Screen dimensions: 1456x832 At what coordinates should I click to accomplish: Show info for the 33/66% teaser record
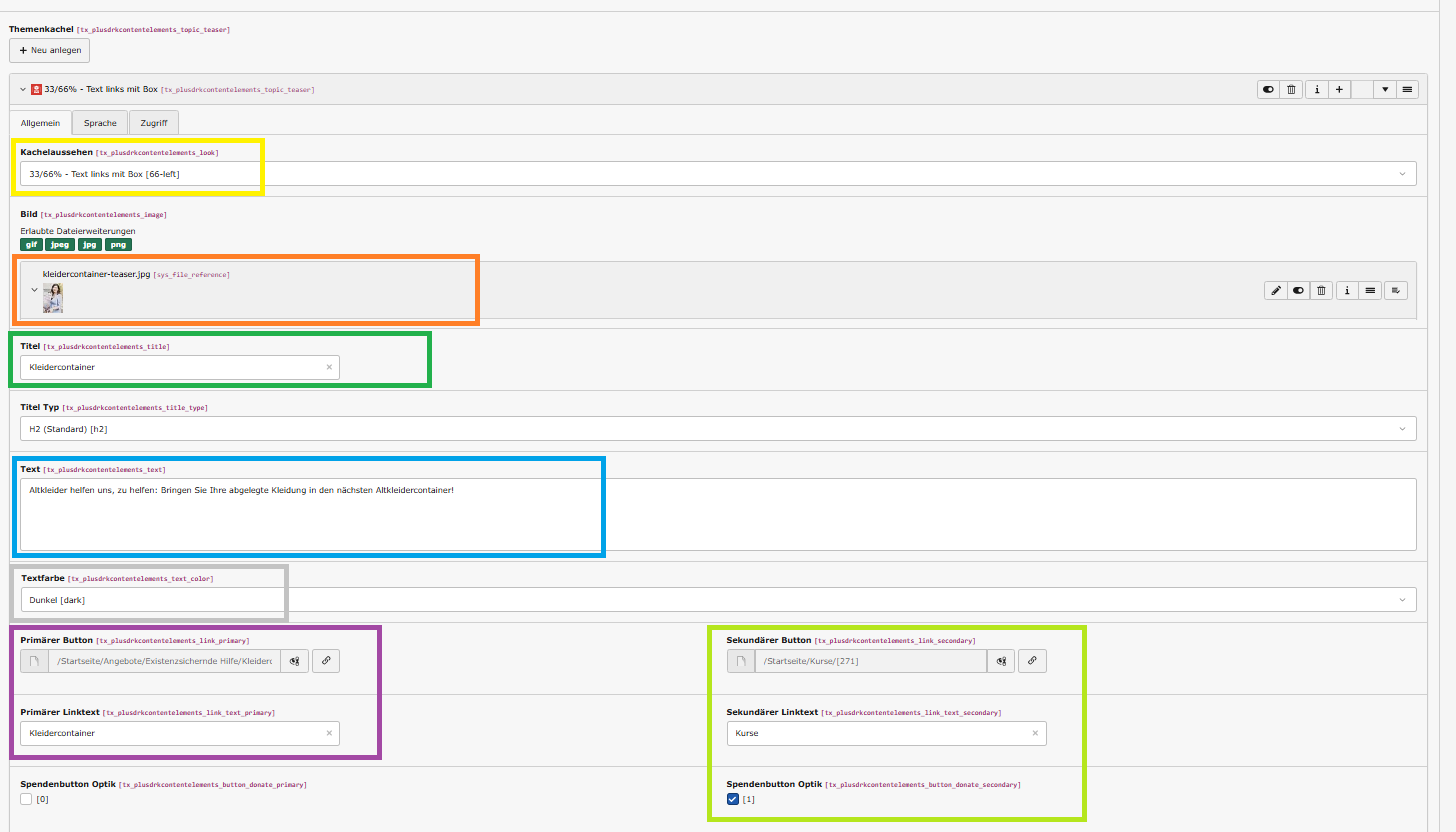coord(1316,89)
